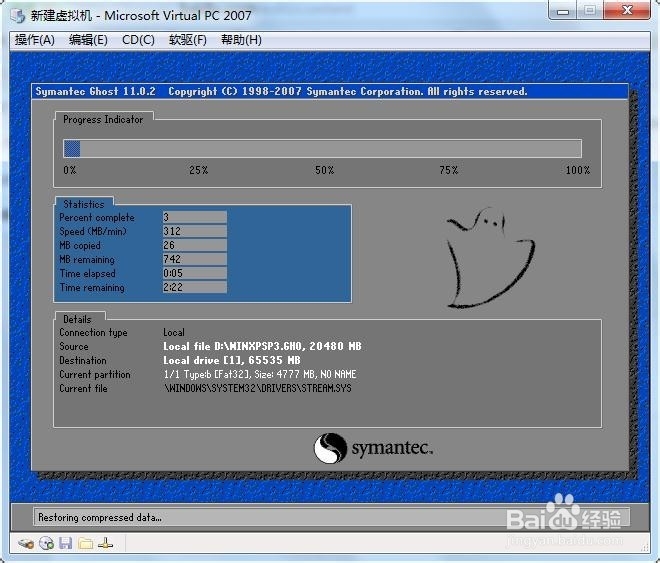Click the Progress Indicator label
Viewport: 660px width, 563px height.
pyautogui.click(x=103, y=120)
